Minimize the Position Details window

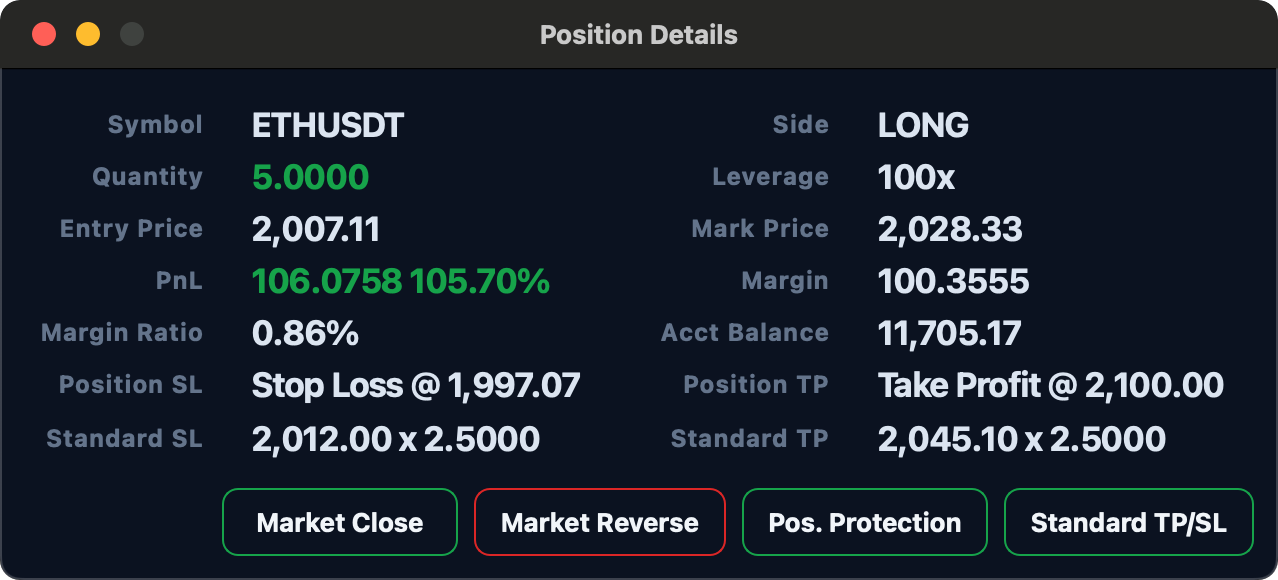(88, 34)
